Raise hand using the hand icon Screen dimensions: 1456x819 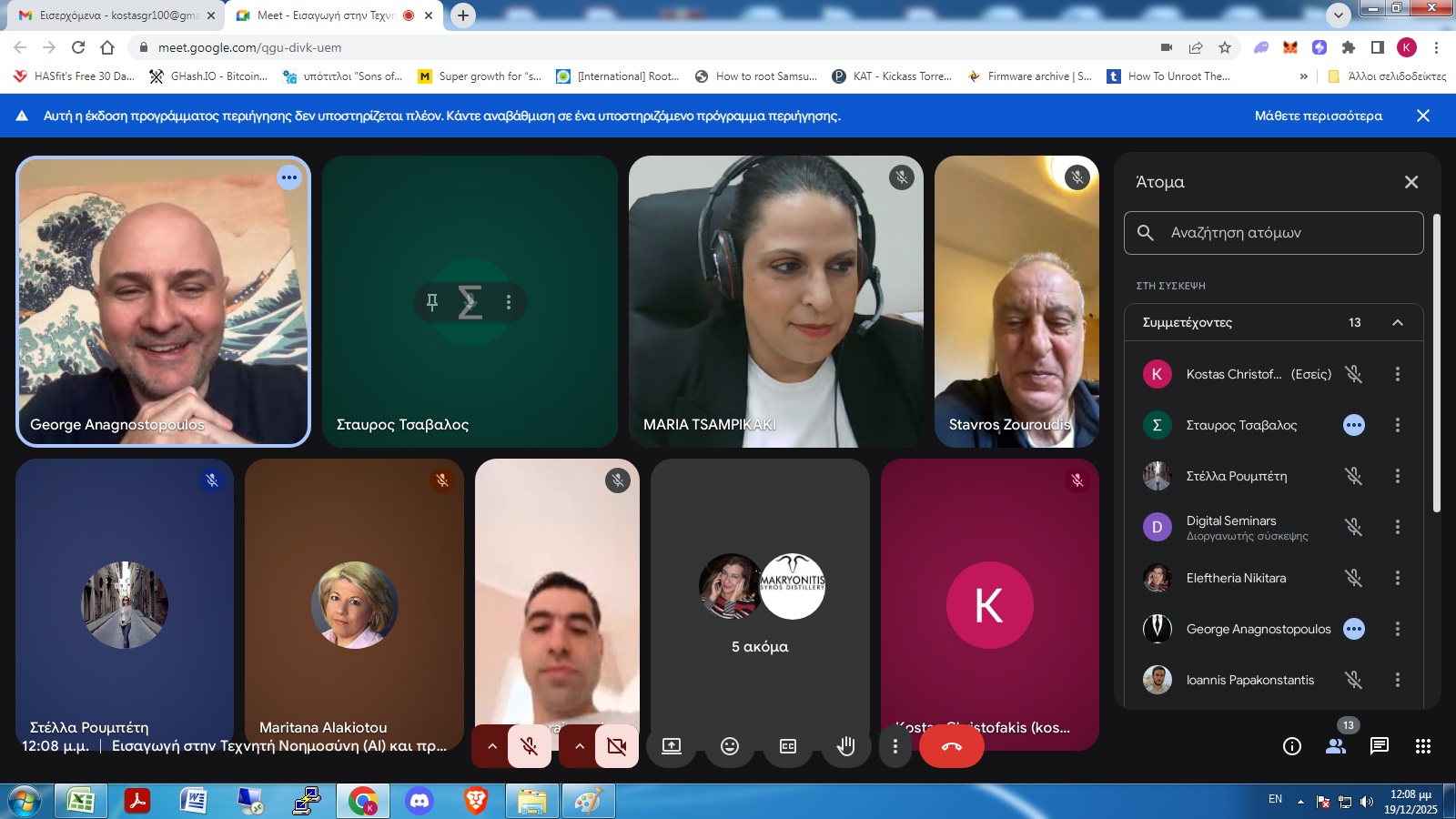(845, 746)
